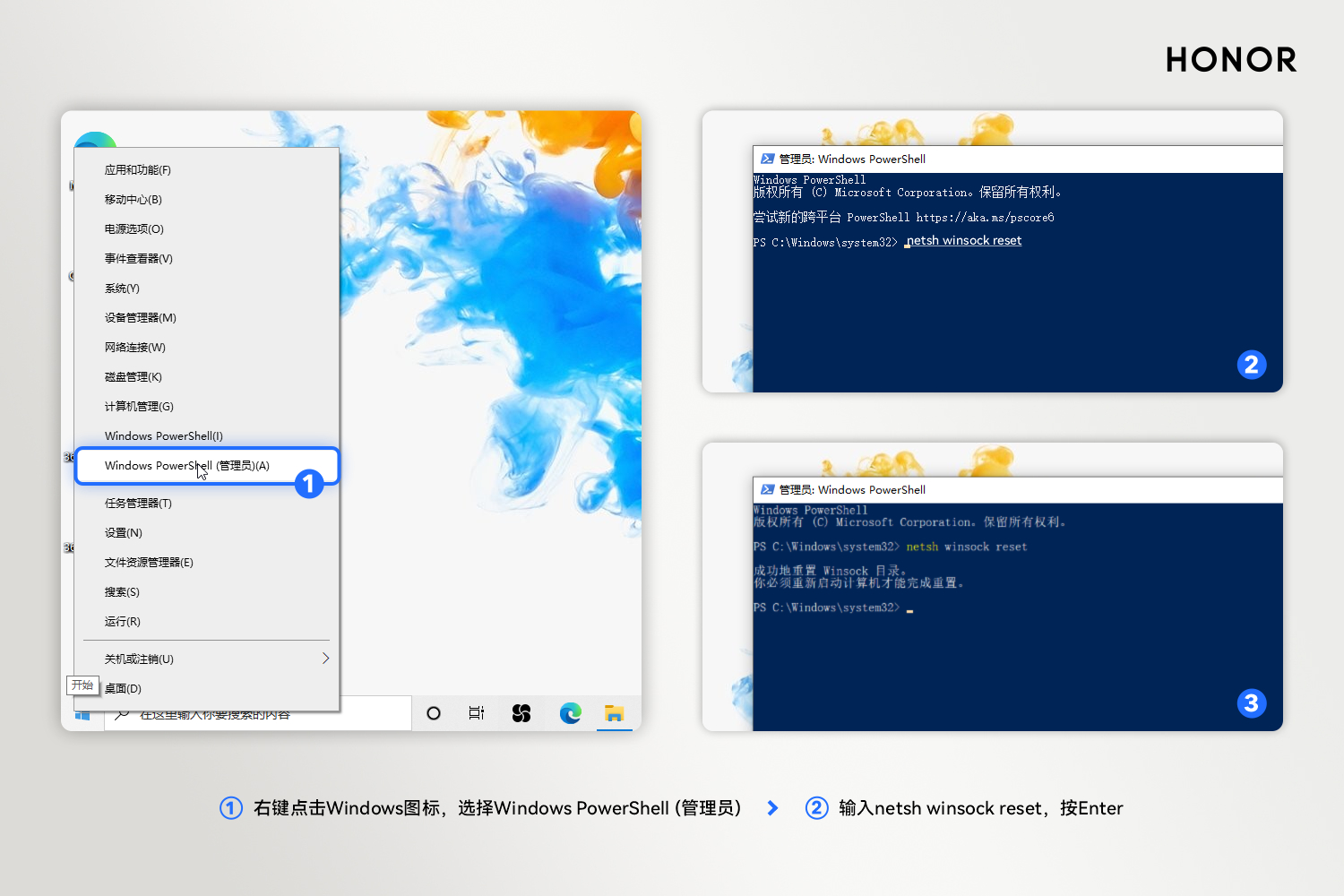Open 应用和功能(F) in the context menu
The image size is (1344, 896).
207,170
